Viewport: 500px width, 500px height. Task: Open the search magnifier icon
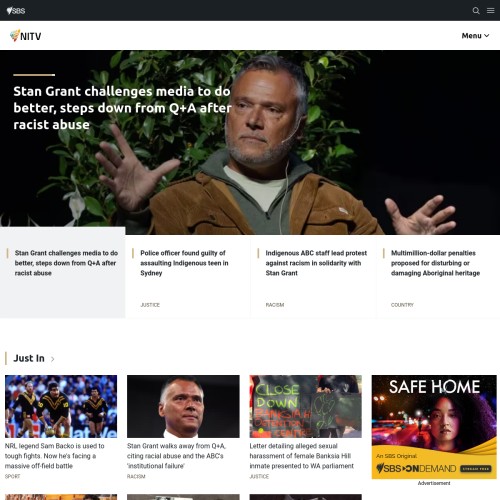point(476,11)
